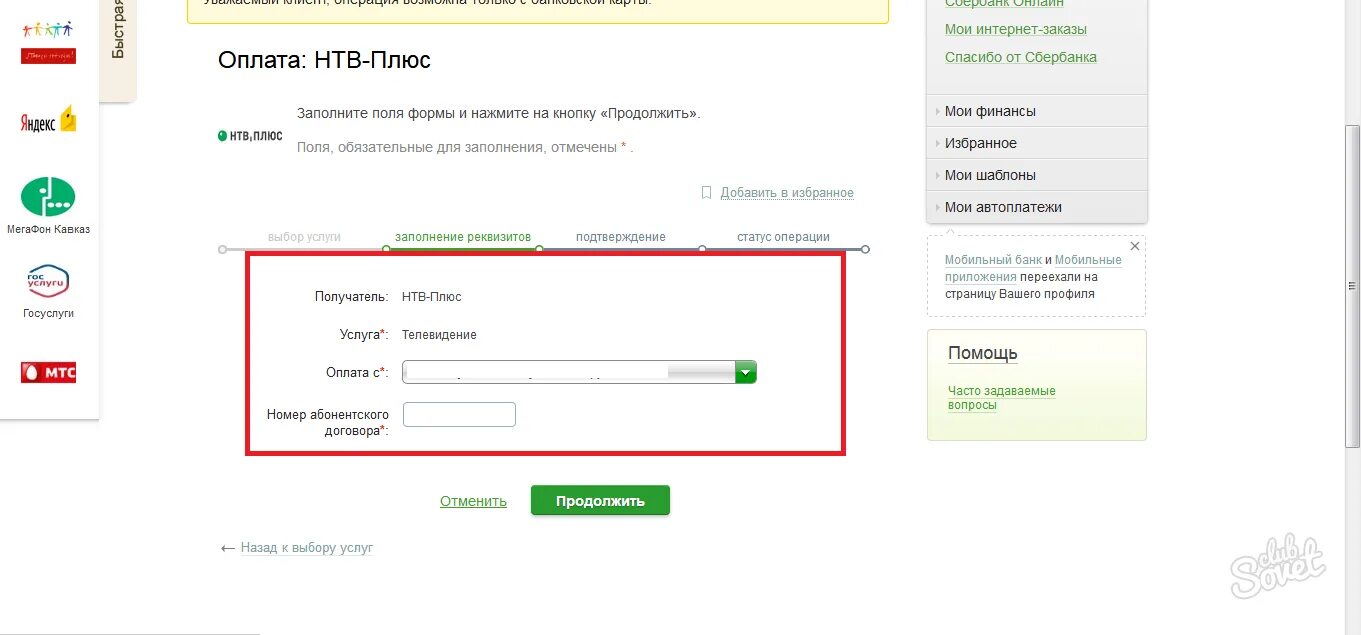The height and width of the screenshot is (635, 1361).
Task: Select the MegaFon Kavkaz icon
Action: coord(48,196)
